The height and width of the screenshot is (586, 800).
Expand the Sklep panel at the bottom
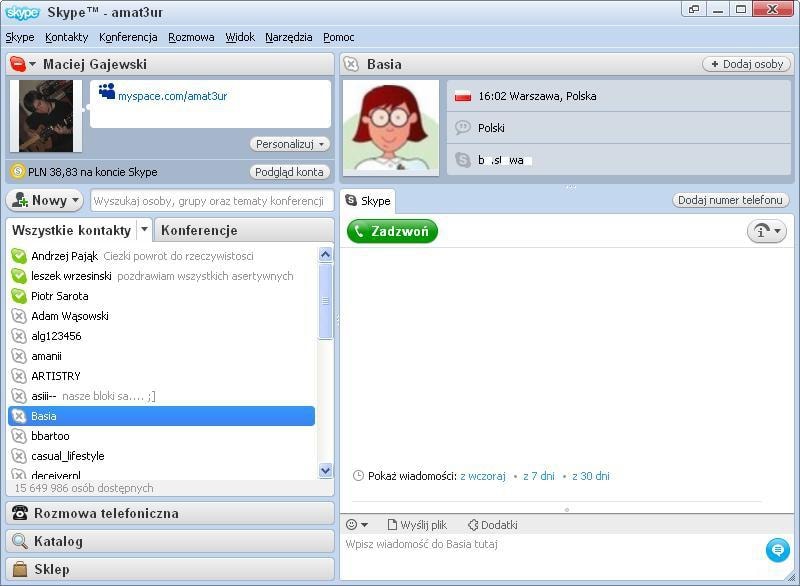pos(170,568)
